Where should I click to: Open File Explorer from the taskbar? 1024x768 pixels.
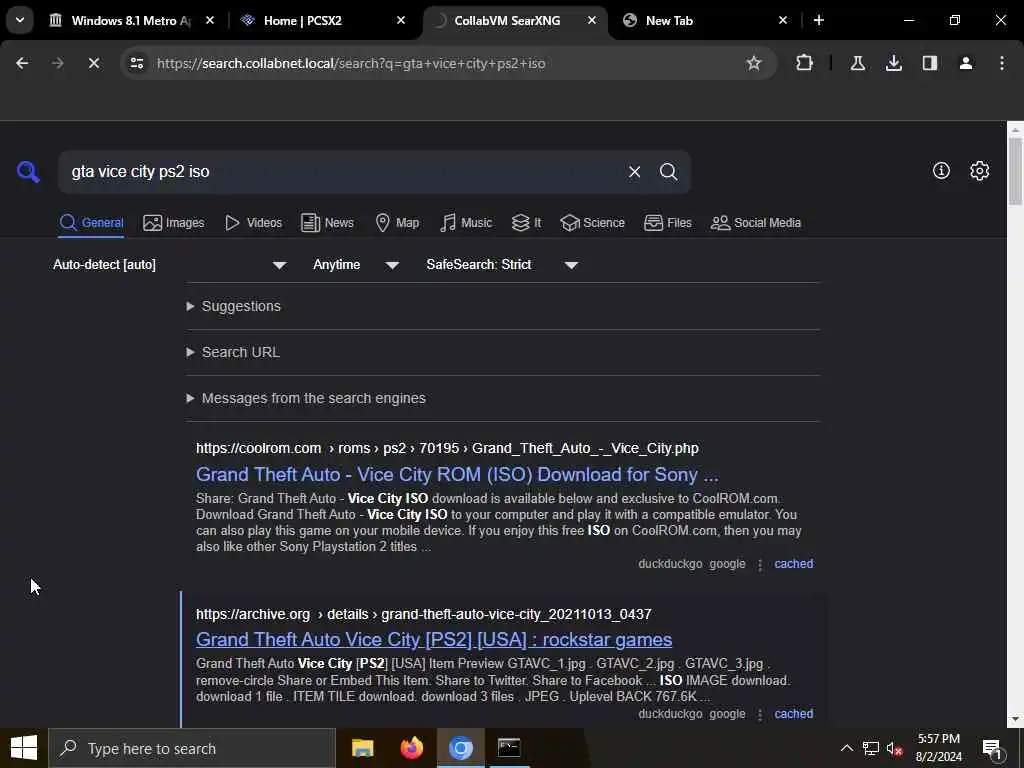coord(362,748)
